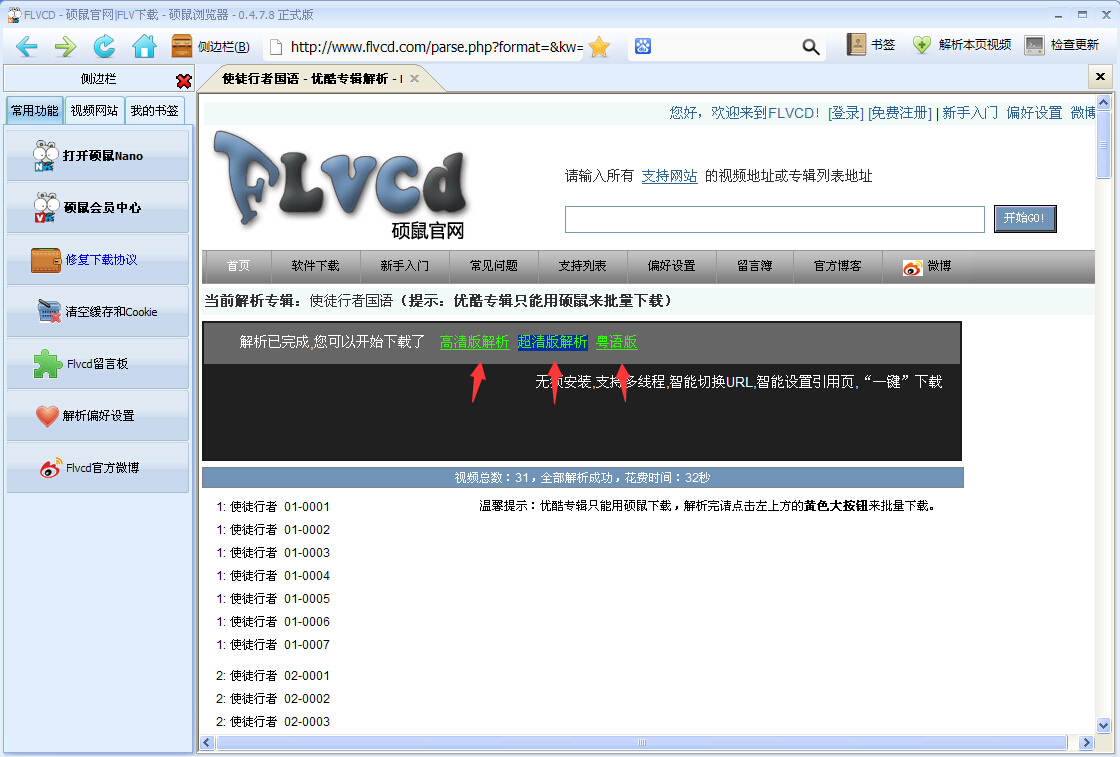
Task: Click the address bar URL field
Action: point(436,47)
